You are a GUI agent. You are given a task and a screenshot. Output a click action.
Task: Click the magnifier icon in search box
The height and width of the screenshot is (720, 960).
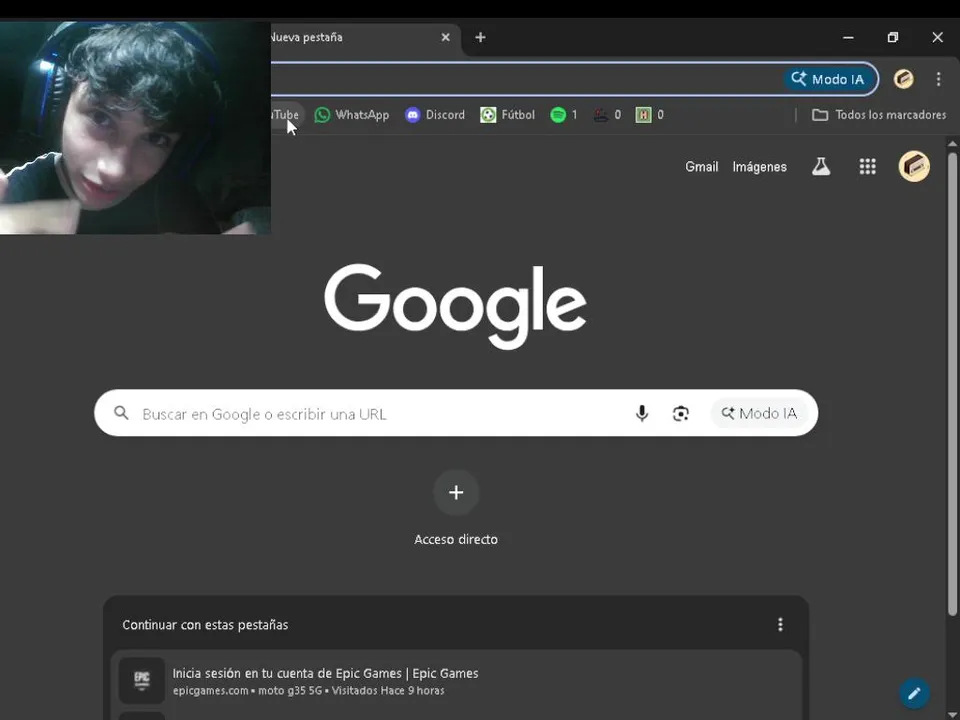(x=121, y=413)
